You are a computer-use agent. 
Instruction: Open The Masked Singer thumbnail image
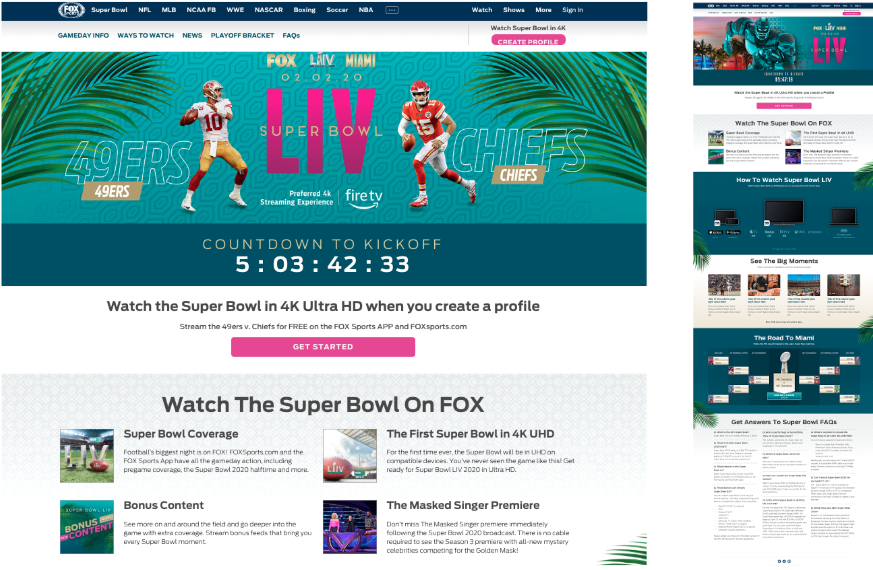coord(350,527)
